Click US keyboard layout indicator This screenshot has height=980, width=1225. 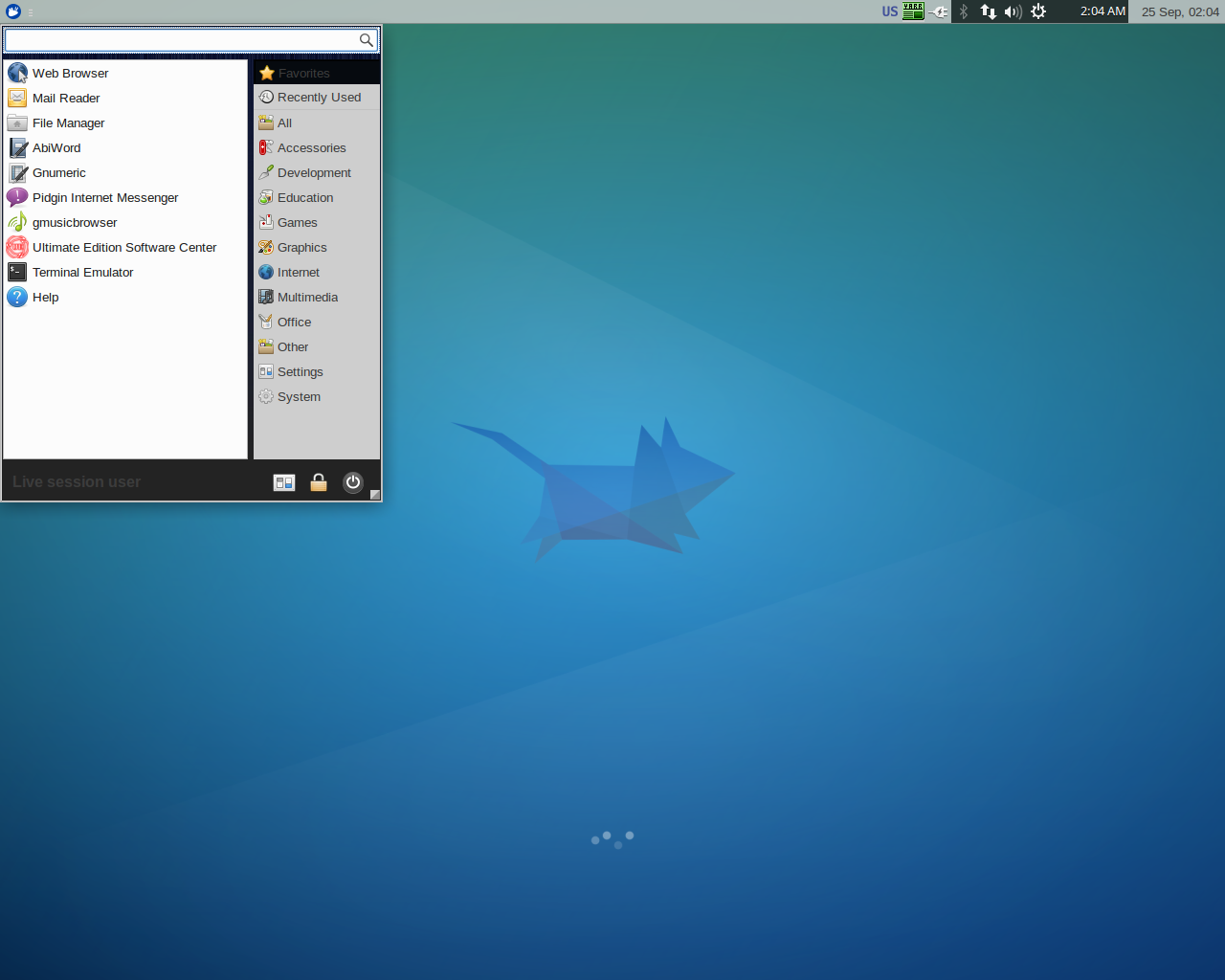[x=890, y=11]
